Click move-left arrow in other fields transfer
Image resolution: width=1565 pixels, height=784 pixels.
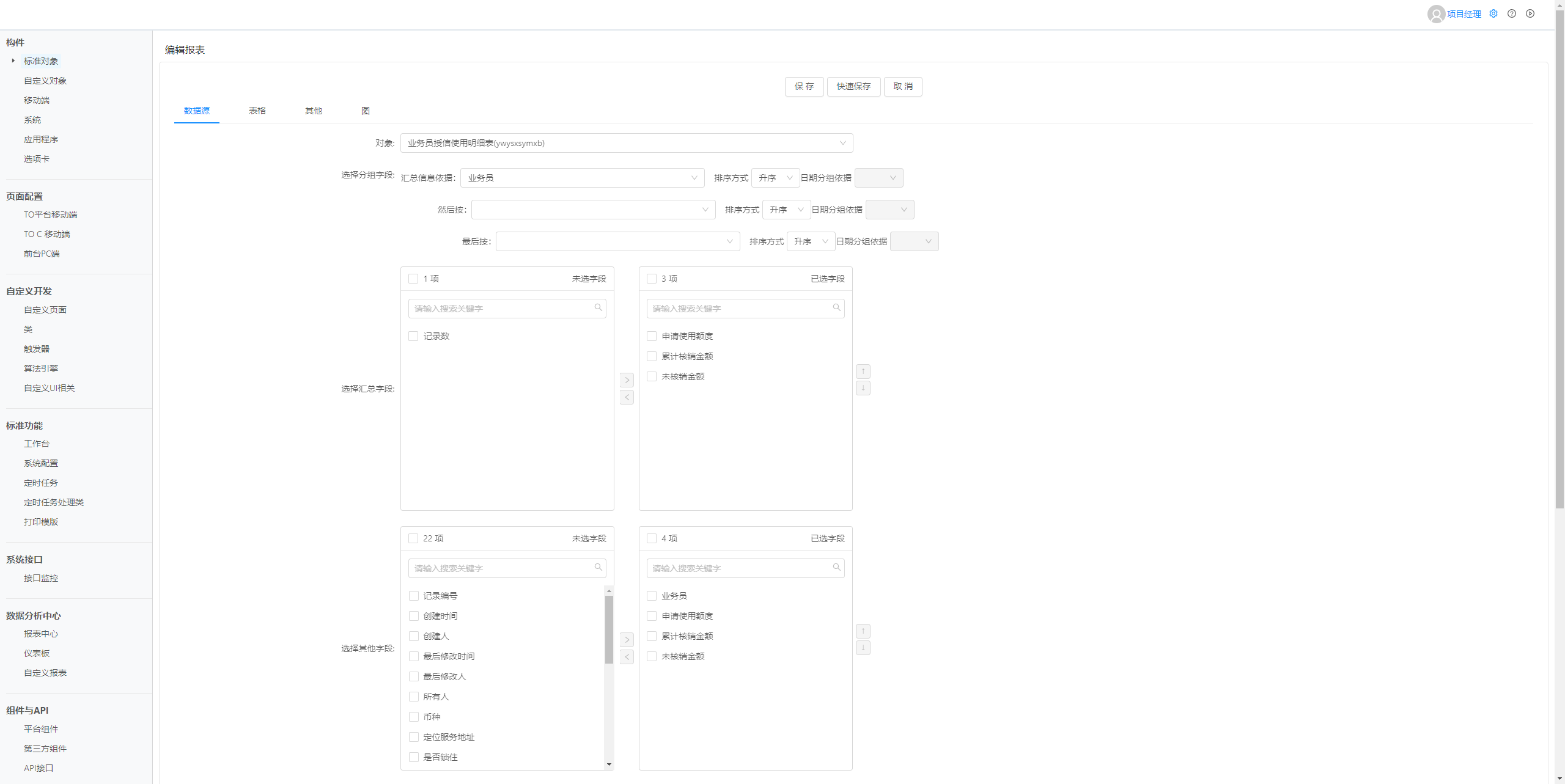(627, 657)
